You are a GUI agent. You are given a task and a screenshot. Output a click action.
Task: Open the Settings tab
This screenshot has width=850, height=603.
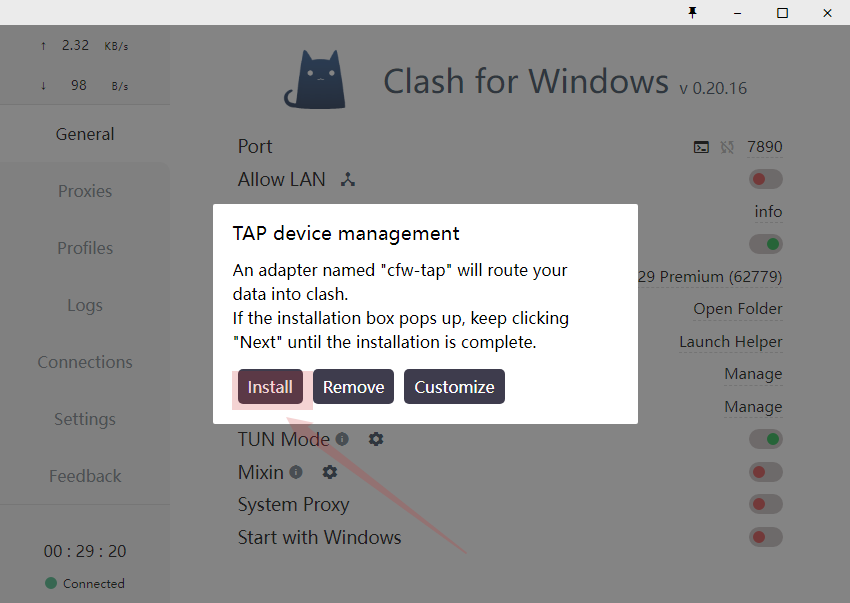tap(85, 419)
